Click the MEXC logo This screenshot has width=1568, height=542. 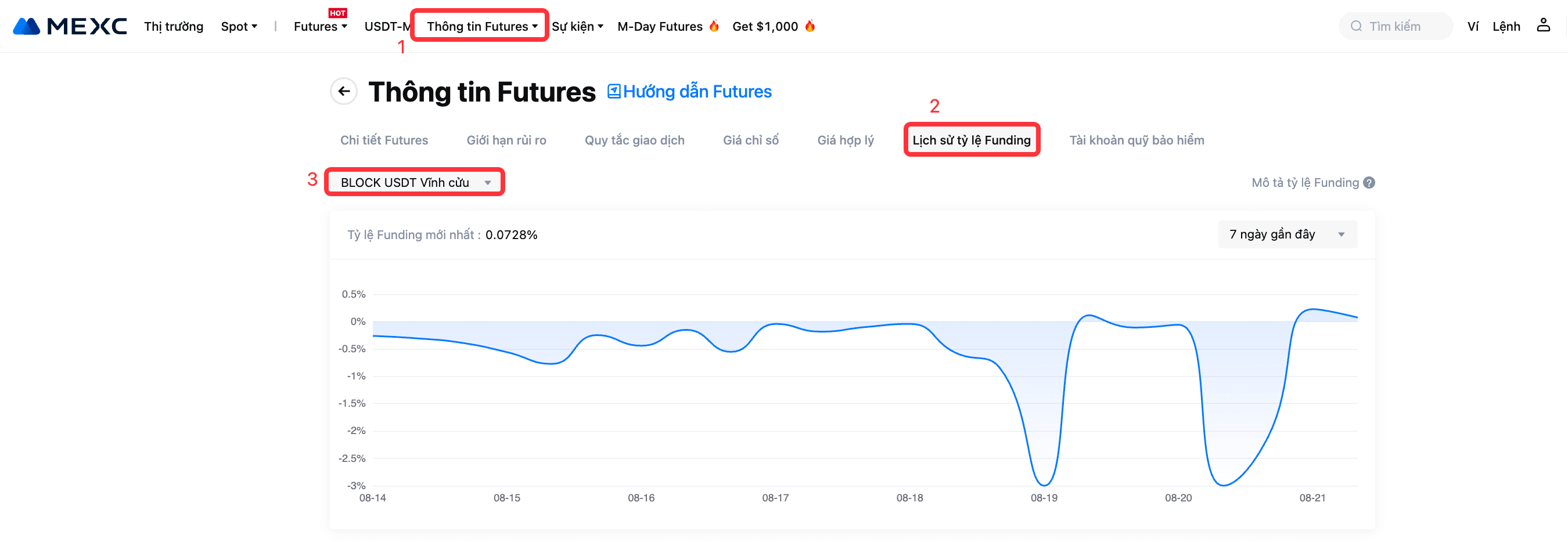coord(69,26)
